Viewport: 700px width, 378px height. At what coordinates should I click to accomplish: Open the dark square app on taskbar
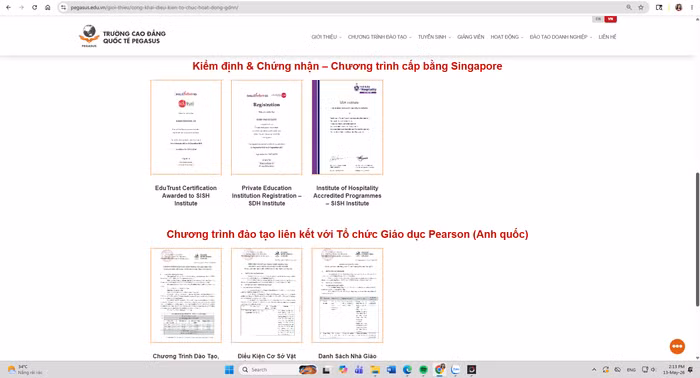[471, 370]
